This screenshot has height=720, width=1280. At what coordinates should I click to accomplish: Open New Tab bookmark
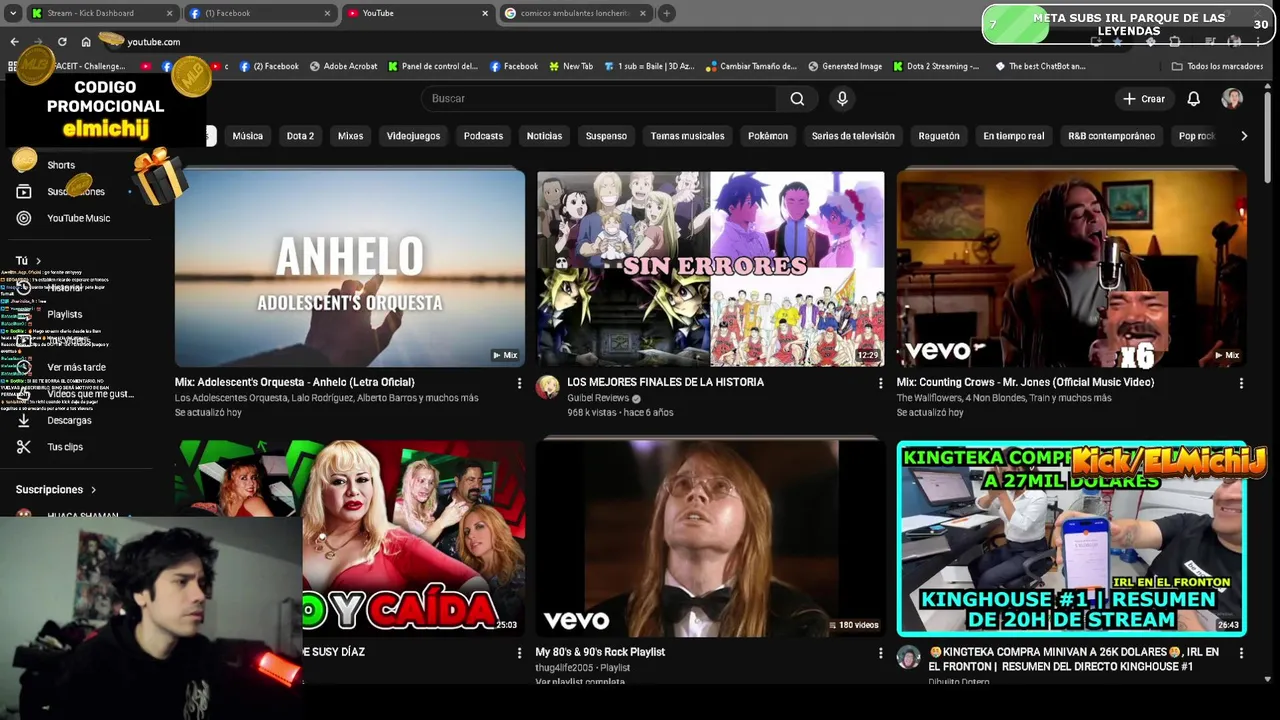coord(570,66)
